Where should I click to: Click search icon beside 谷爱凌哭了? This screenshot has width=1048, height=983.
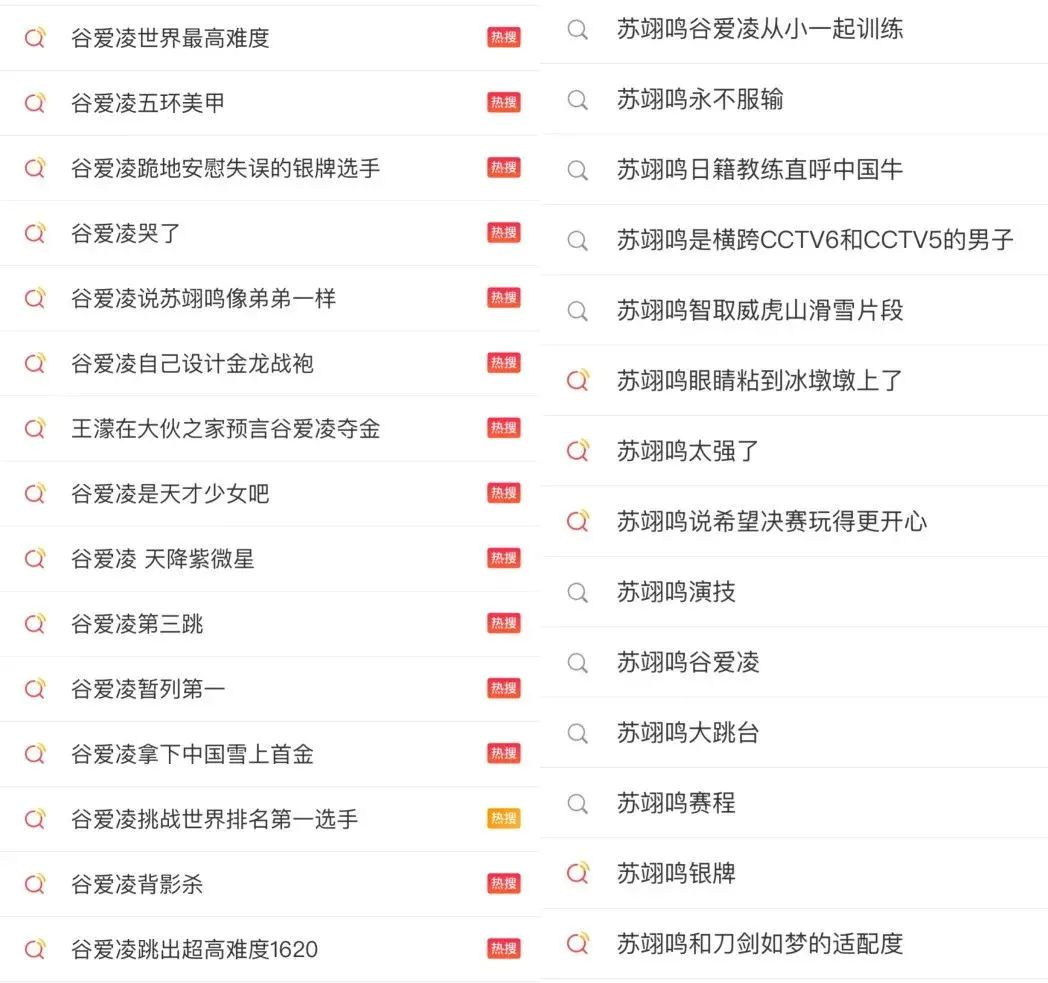click(x=35, y=233)
